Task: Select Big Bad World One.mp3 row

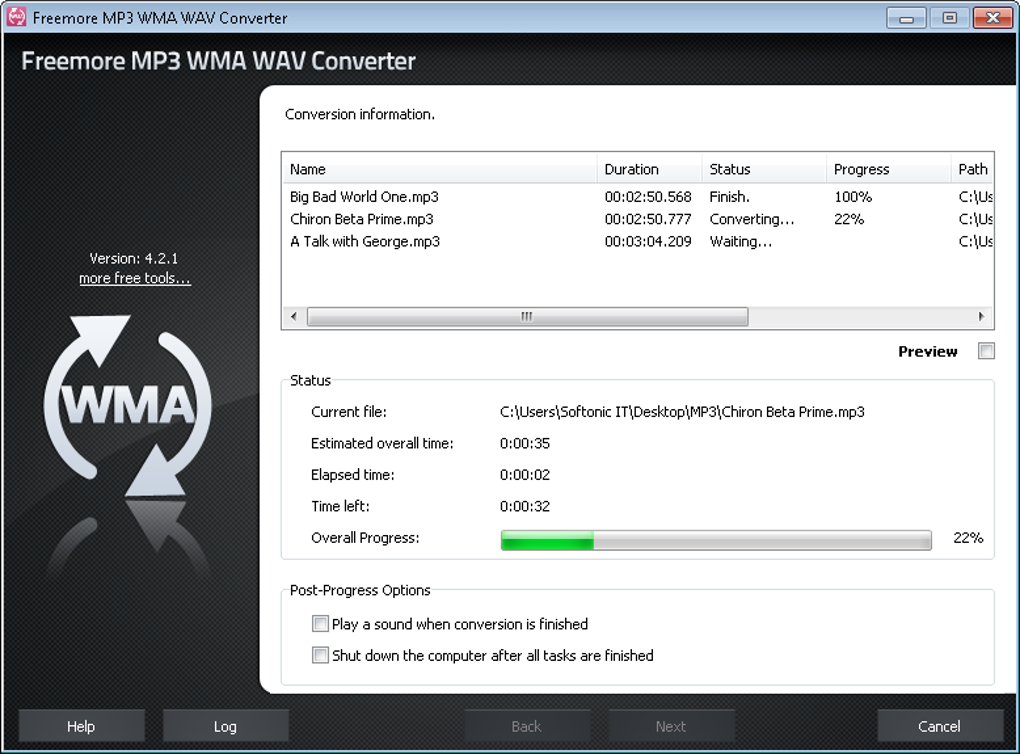Action: click(x=638, y=196)
